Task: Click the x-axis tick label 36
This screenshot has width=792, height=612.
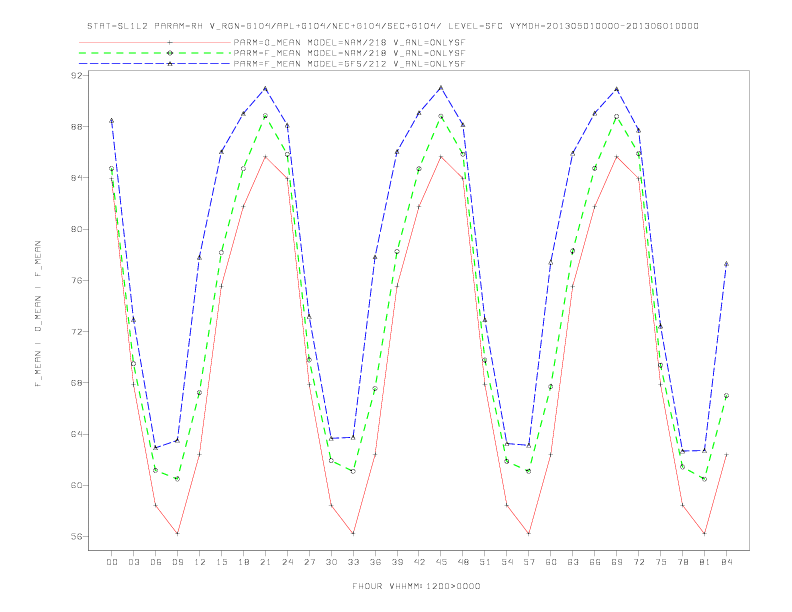Action: 375,562
